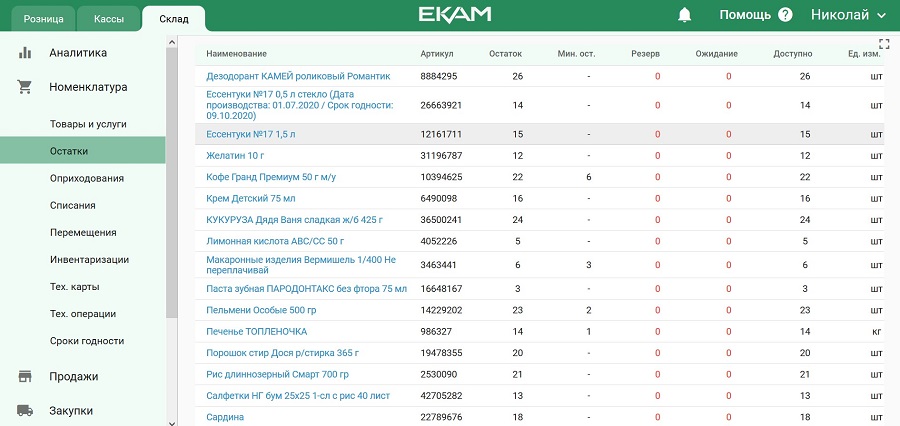Open Пельмени Особые 500 гр item
900x426 pixels.
click(x=261, y=310)
